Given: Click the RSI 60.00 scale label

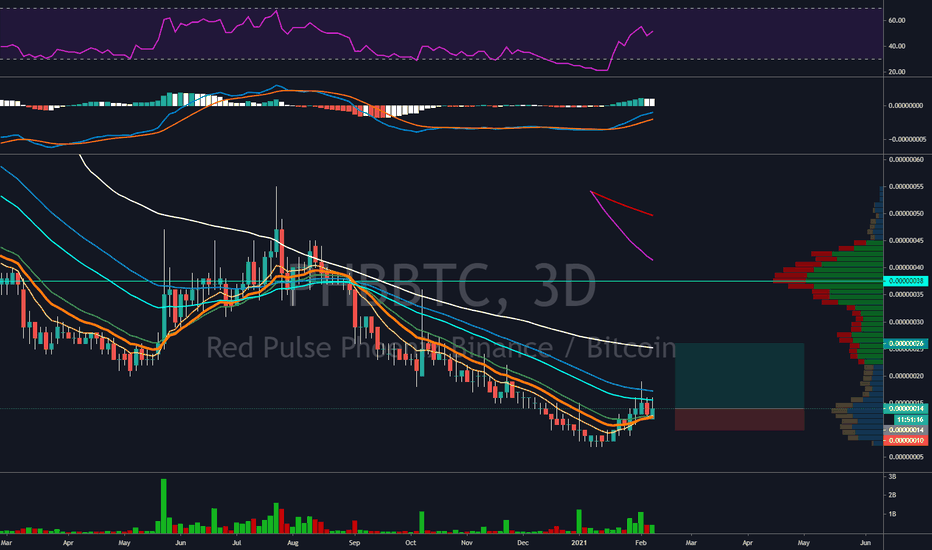Looking at the screenshot, I should point(897,20).
